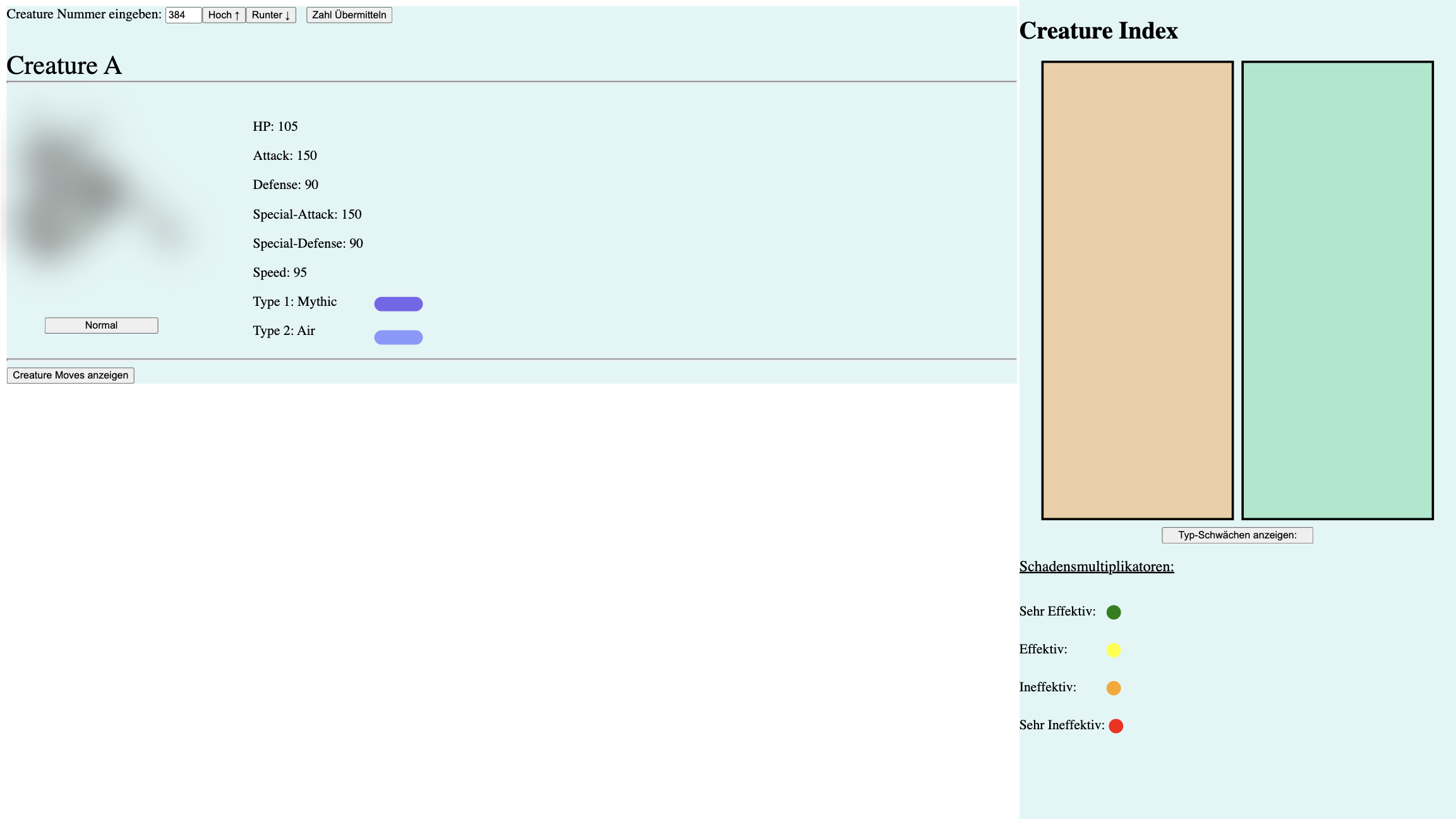Click the red Sehr Ineffektiv dot
This screenshot has height=819, width=1456.
1116,726
